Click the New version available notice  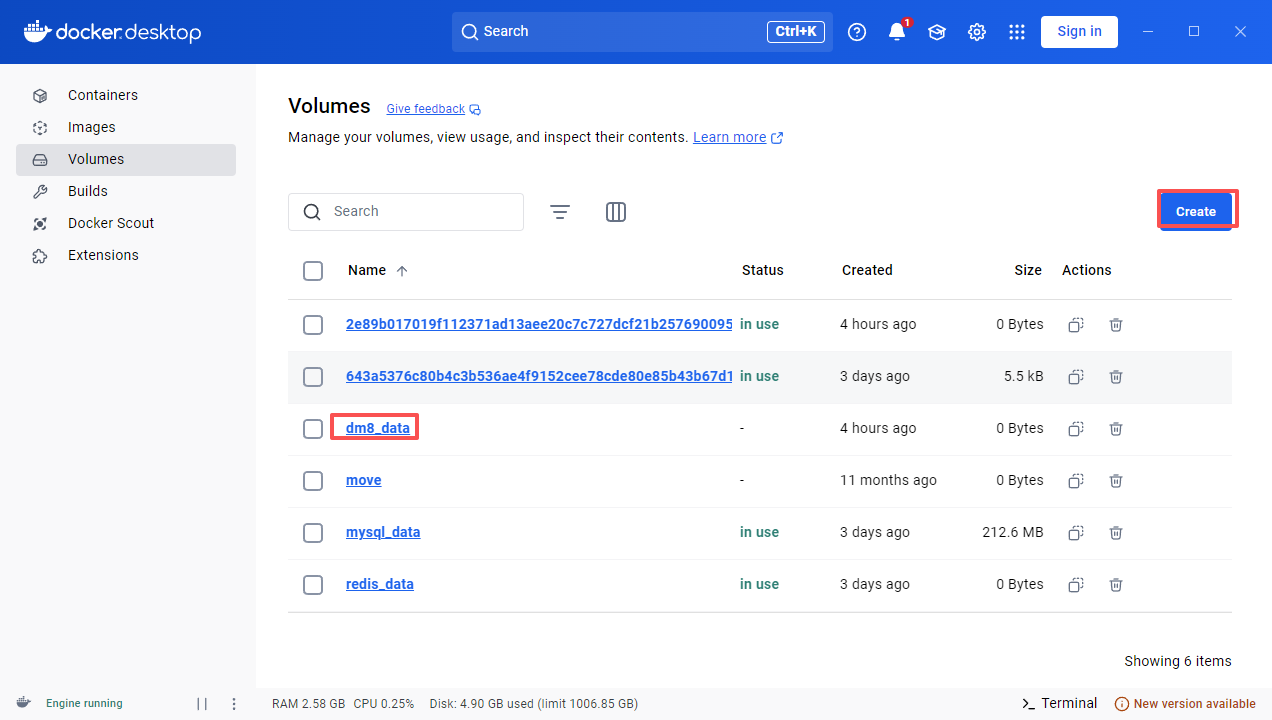[1185, 704]
